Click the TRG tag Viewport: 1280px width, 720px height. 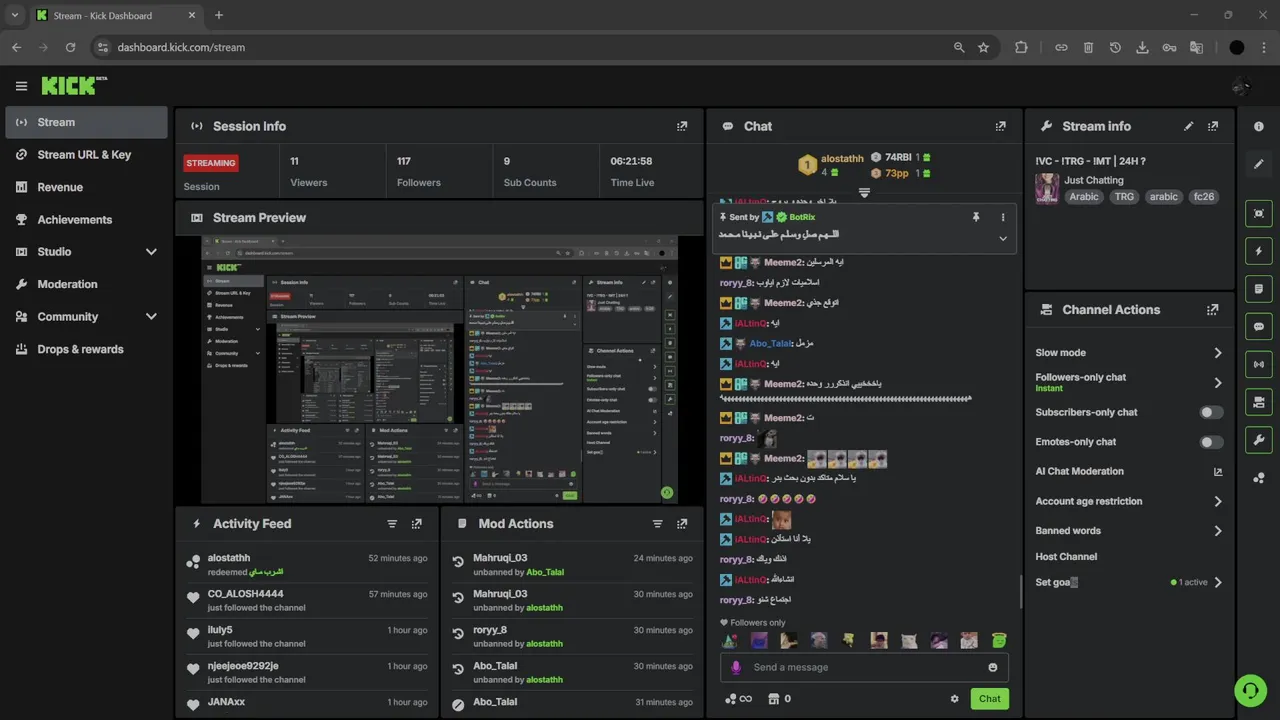click(1124, 197)
